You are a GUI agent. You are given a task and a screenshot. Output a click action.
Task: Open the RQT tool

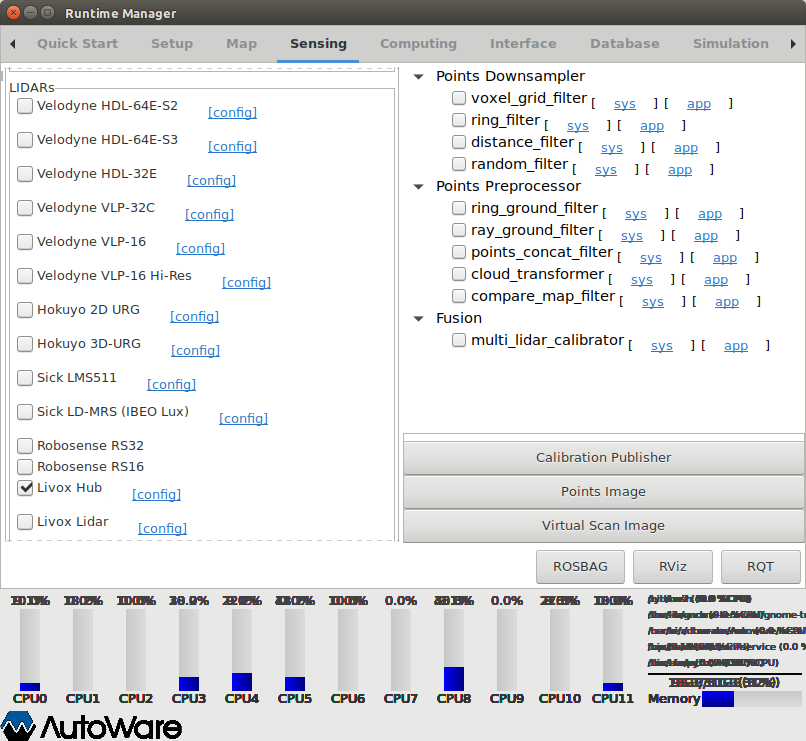pos(760,566)
